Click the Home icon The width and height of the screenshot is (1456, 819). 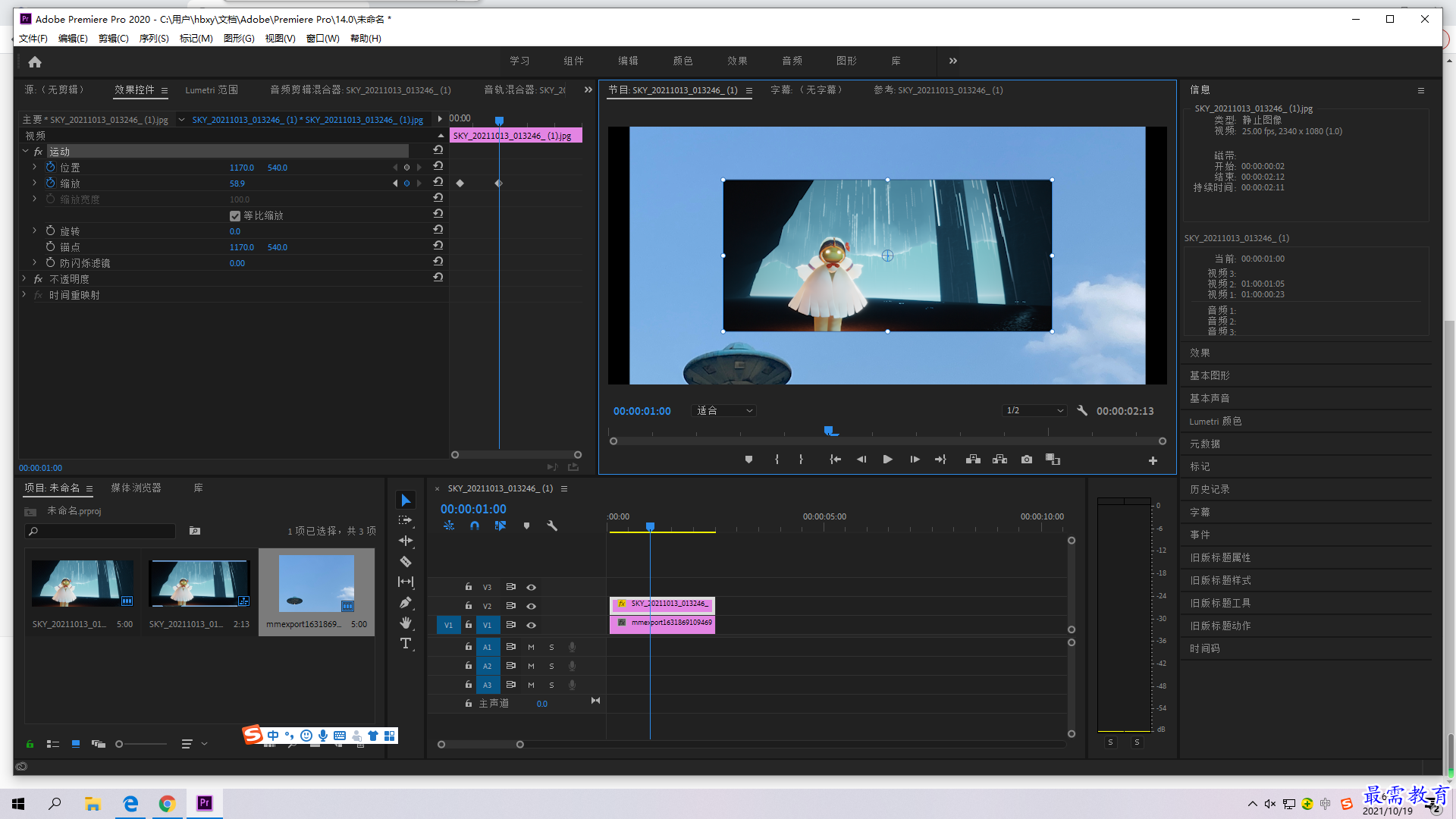point(35,61)
